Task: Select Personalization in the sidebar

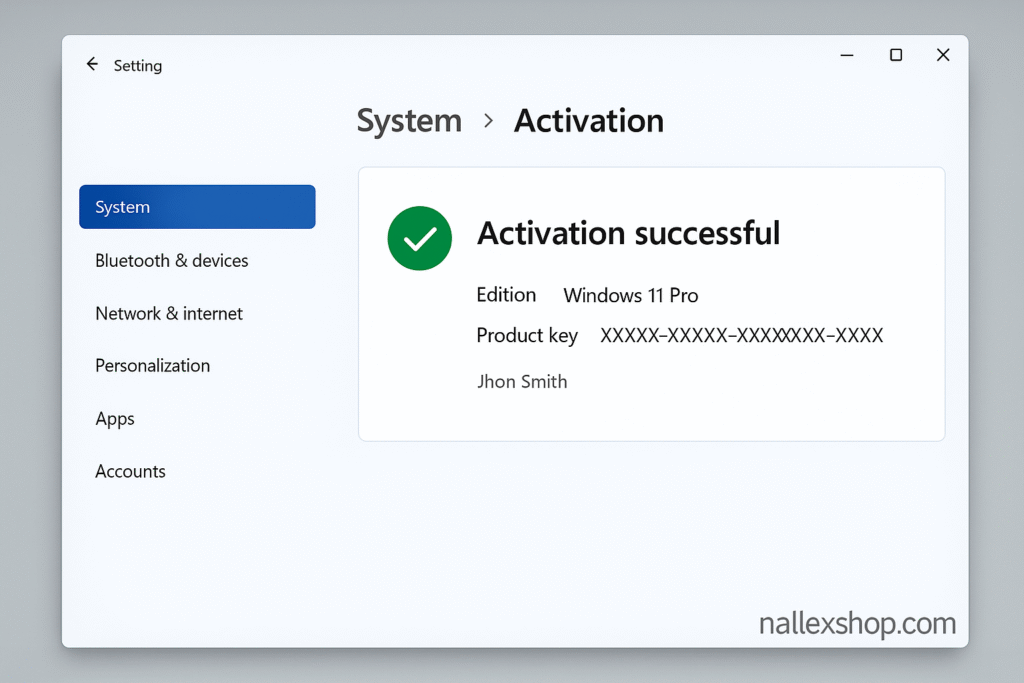Action: (x=152, y=366)
